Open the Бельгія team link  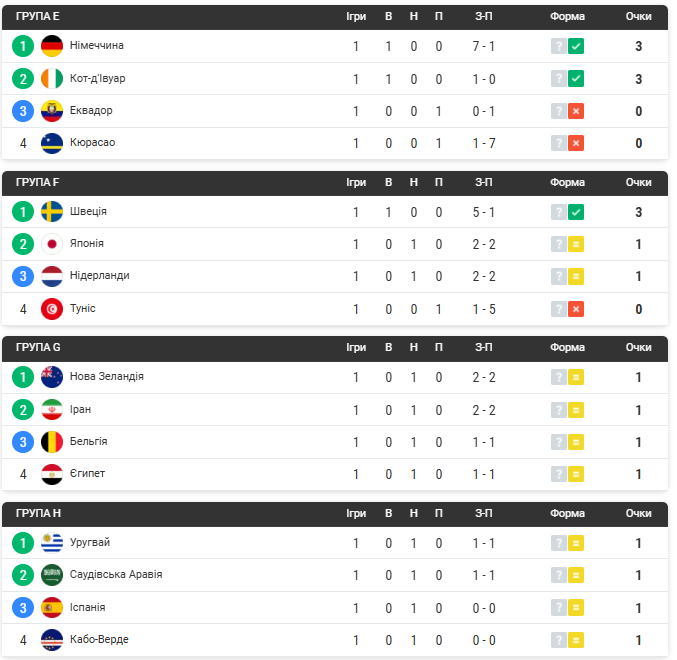89,441
